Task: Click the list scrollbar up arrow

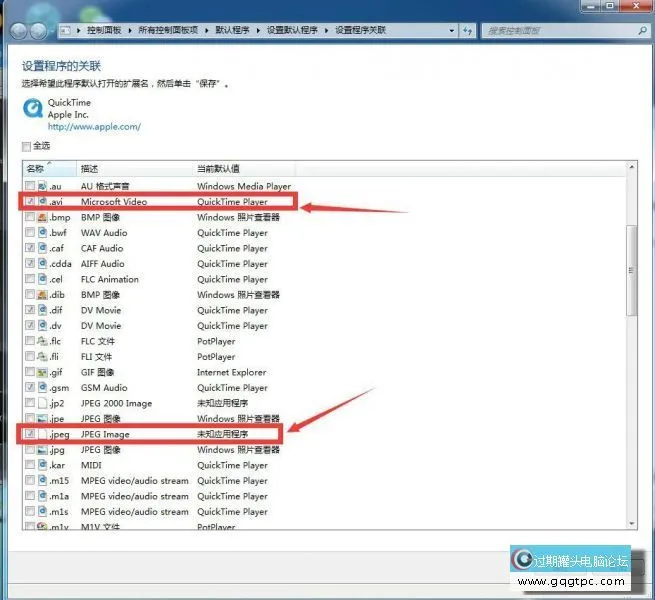Action: (x=632, y=167)
